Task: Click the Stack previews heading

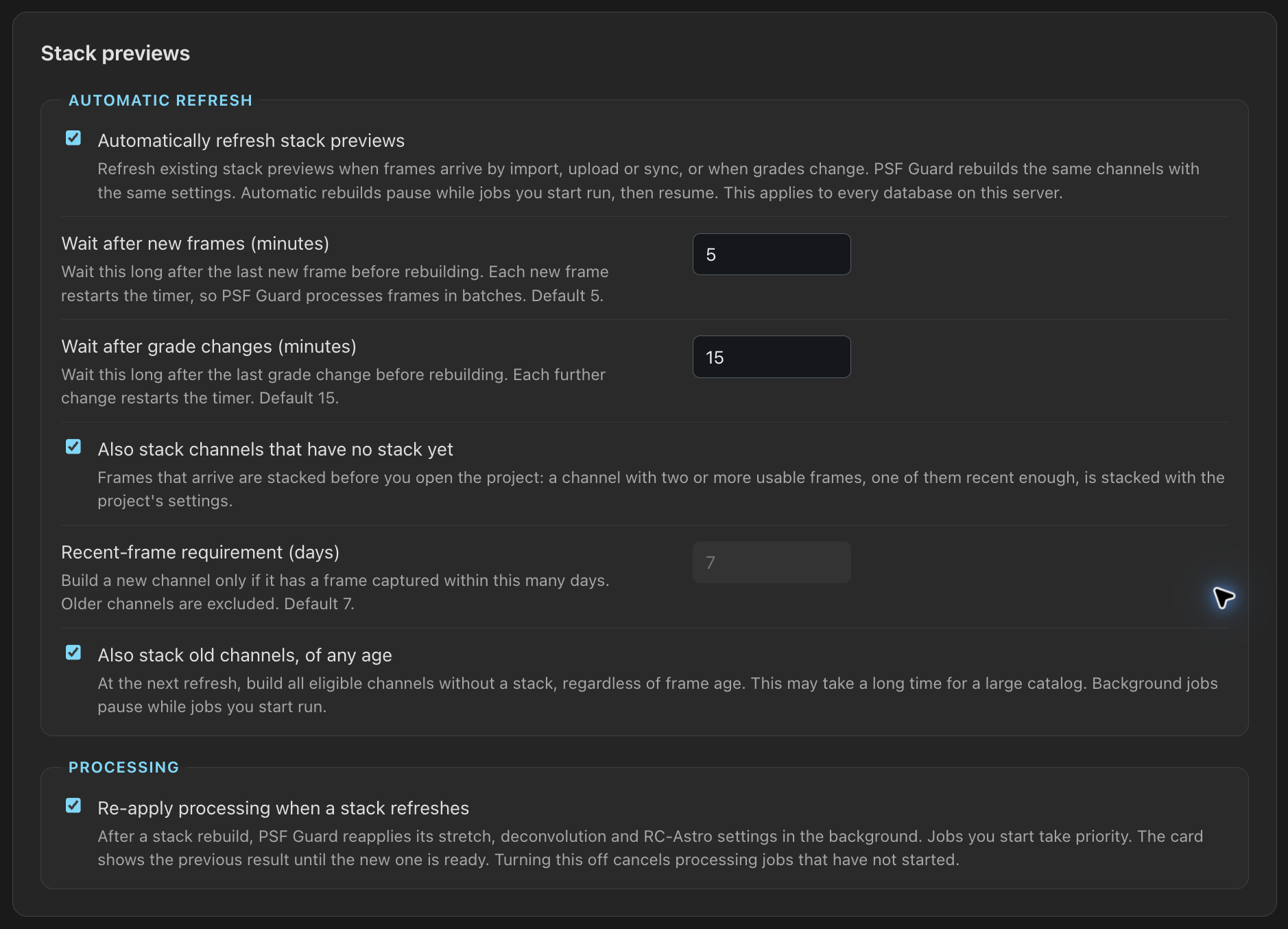Action: (115, 54)
